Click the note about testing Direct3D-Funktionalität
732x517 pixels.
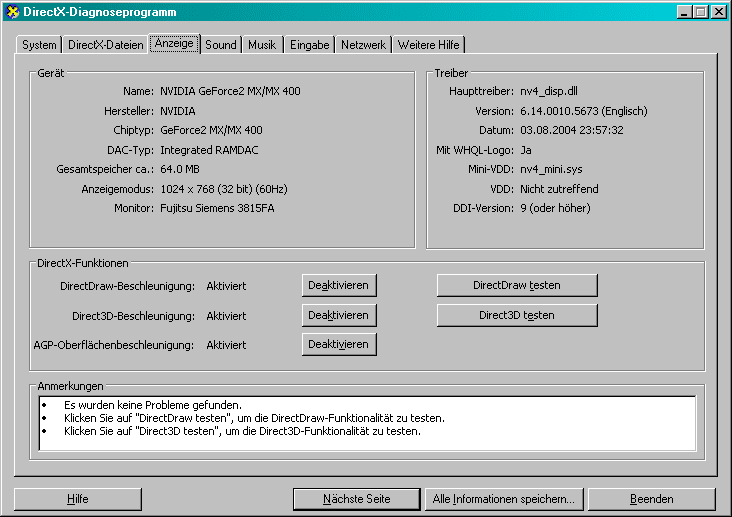click(242, 431)
